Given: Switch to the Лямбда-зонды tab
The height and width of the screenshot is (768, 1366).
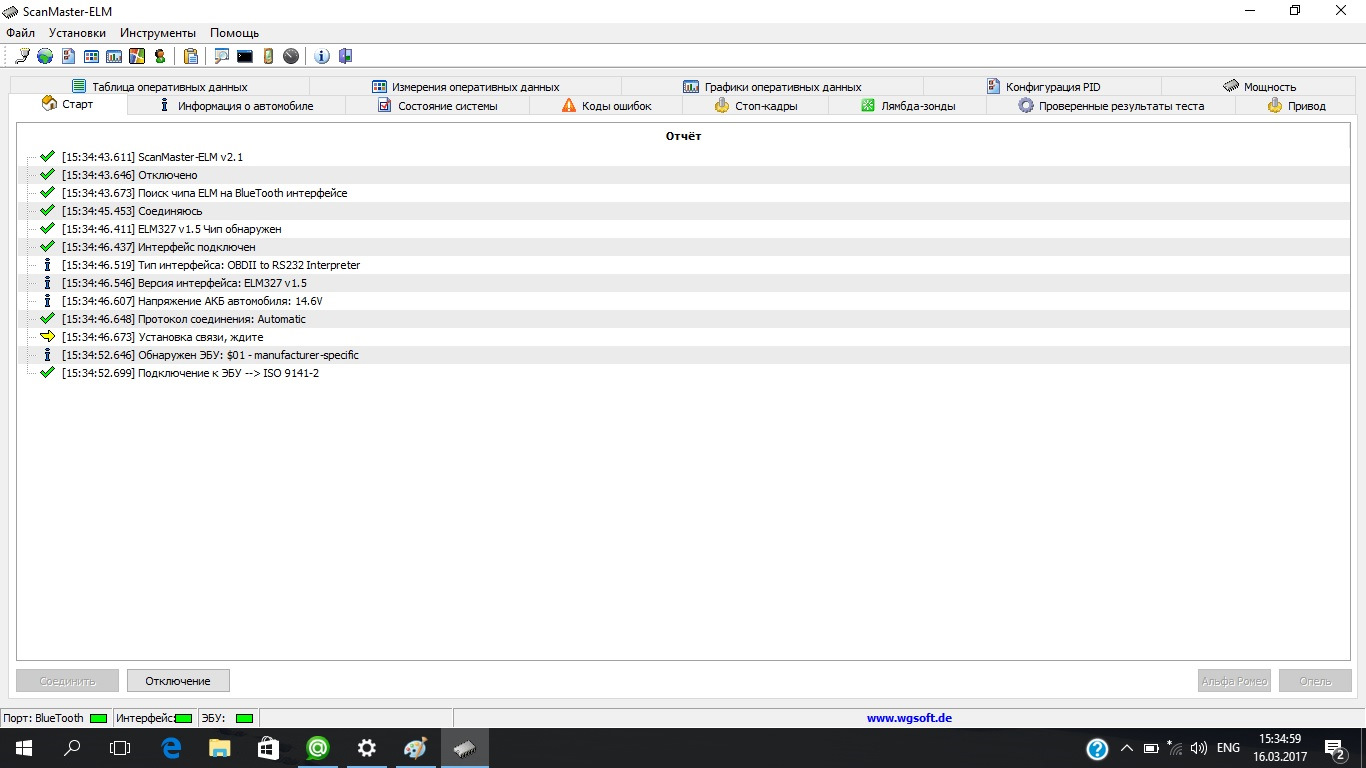Looking at the screenshot, I should 908,106.
